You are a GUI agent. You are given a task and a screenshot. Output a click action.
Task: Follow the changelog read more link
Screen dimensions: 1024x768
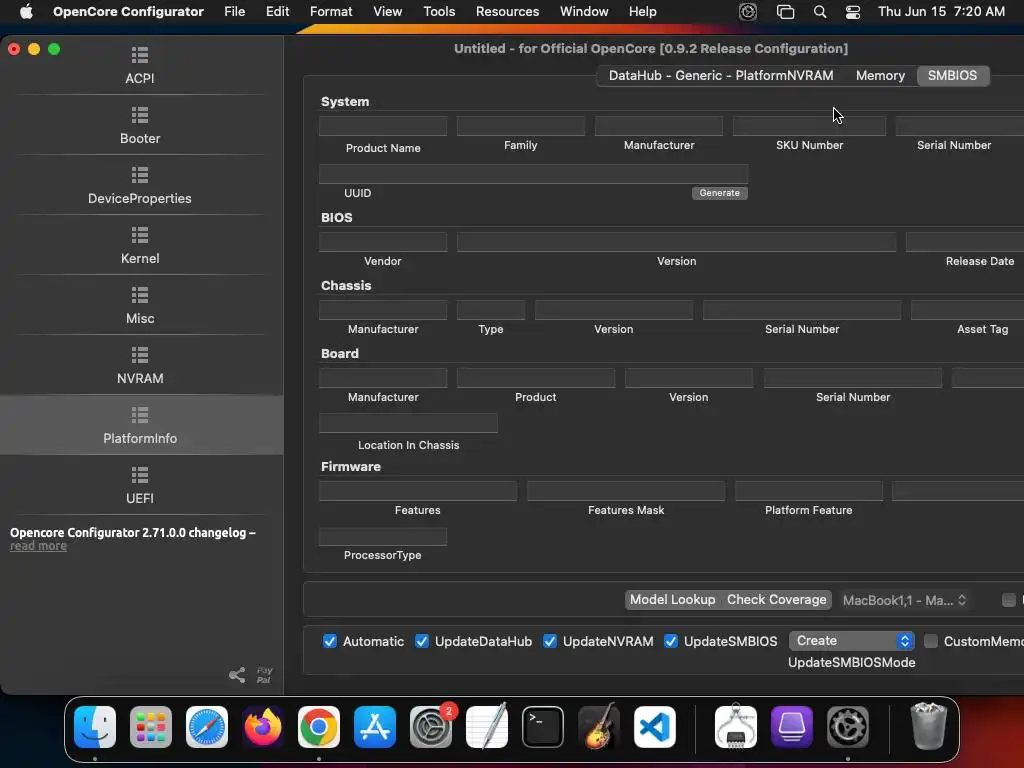pos(38,546)
